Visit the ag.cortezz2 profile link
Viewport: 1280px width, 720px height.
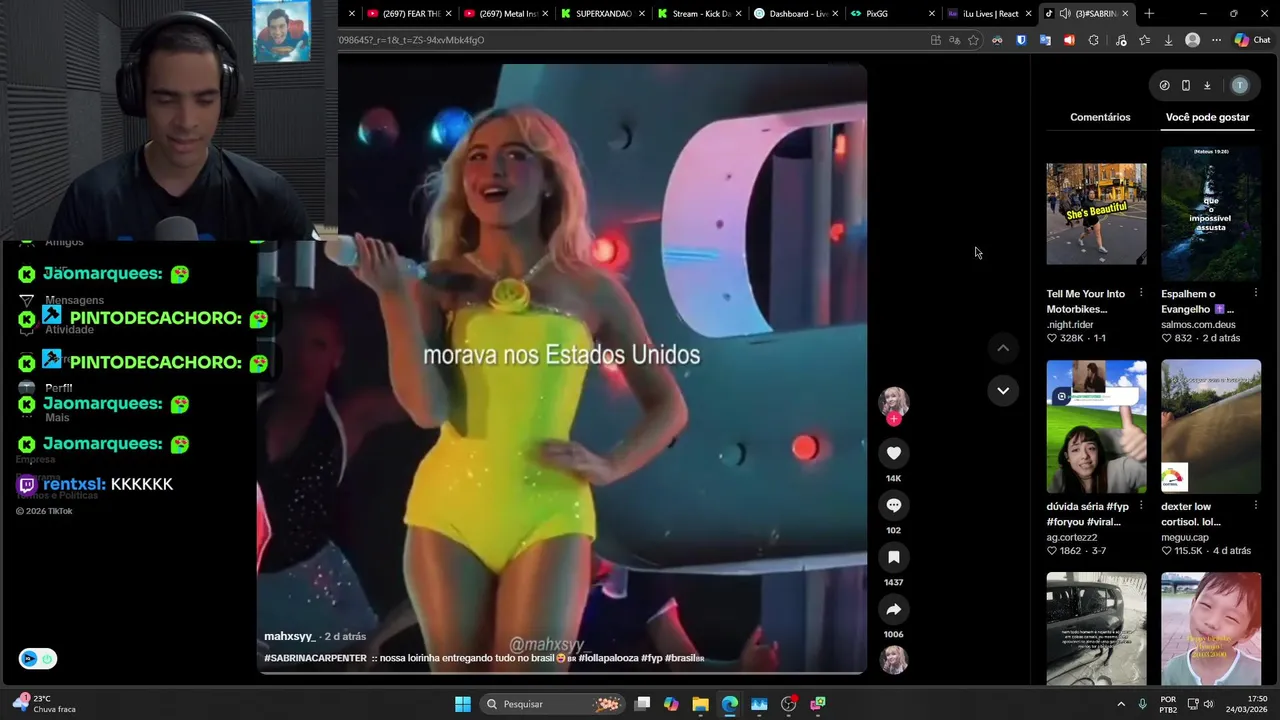[x=1071, y=537]
